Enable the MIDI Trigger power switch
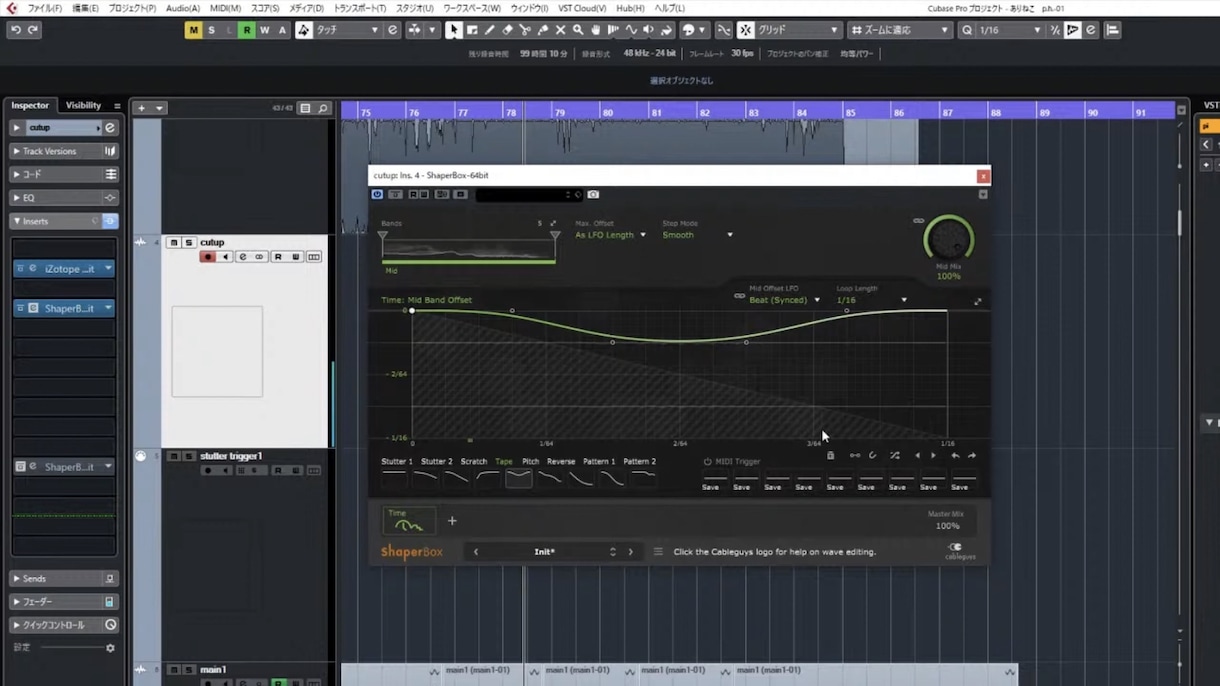 pyautogui.click(x=707, y=462)
